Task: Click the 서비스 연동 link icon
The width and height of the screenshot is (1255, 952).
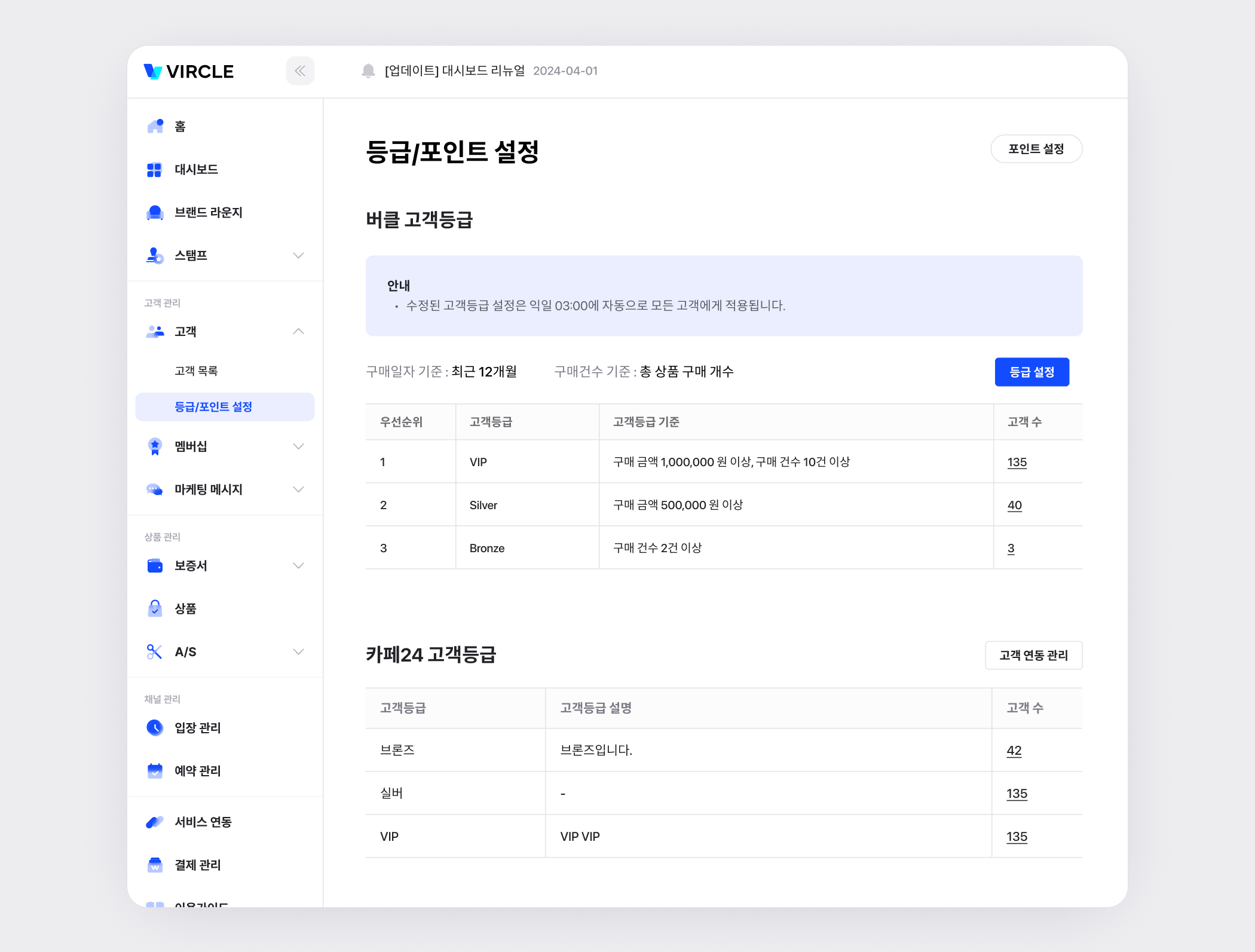Action: coord(155,822)
